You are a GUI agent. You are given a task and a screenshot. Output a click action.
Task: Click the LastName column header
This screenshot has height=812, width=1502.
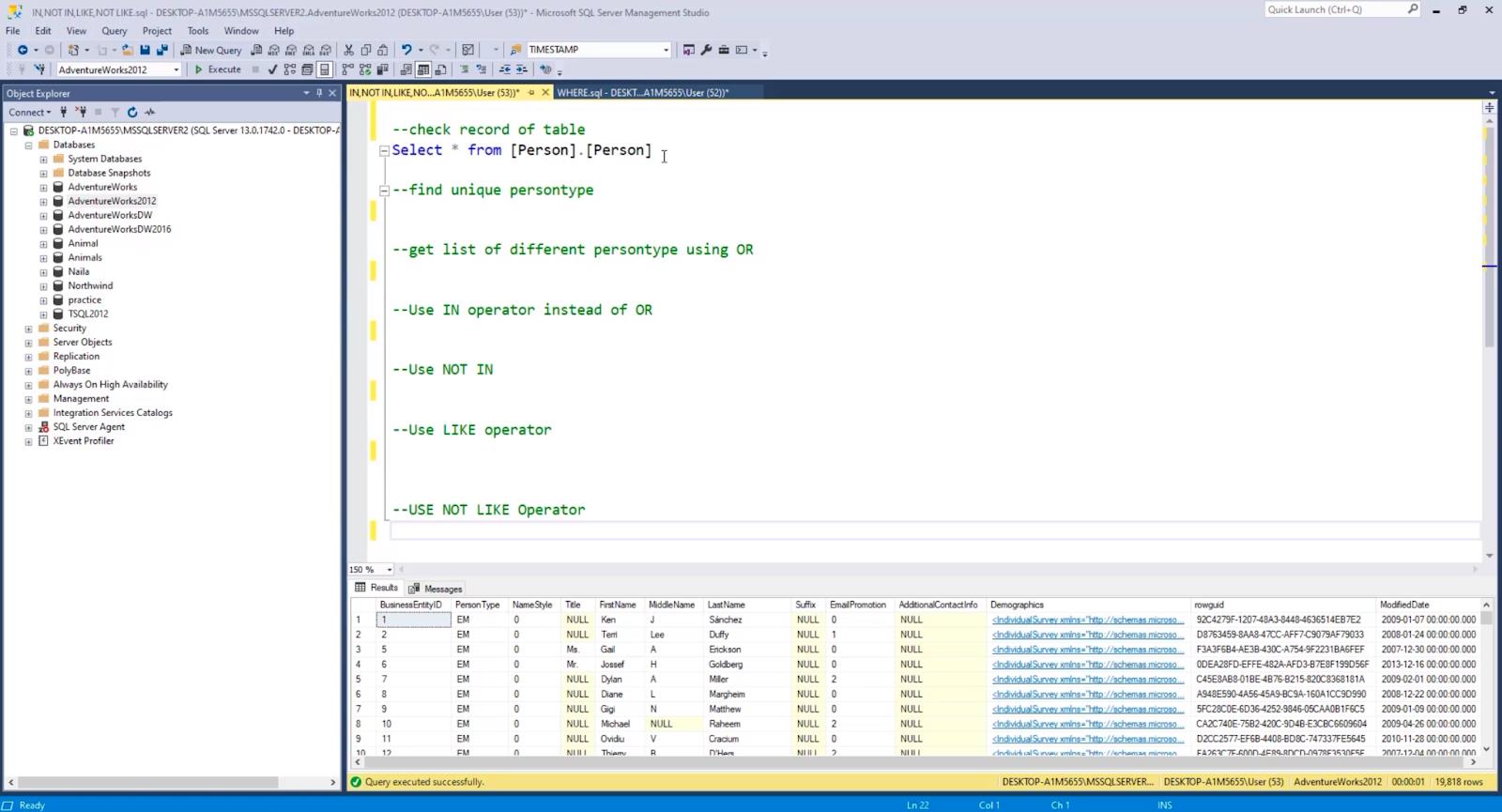tap(727, 605)
